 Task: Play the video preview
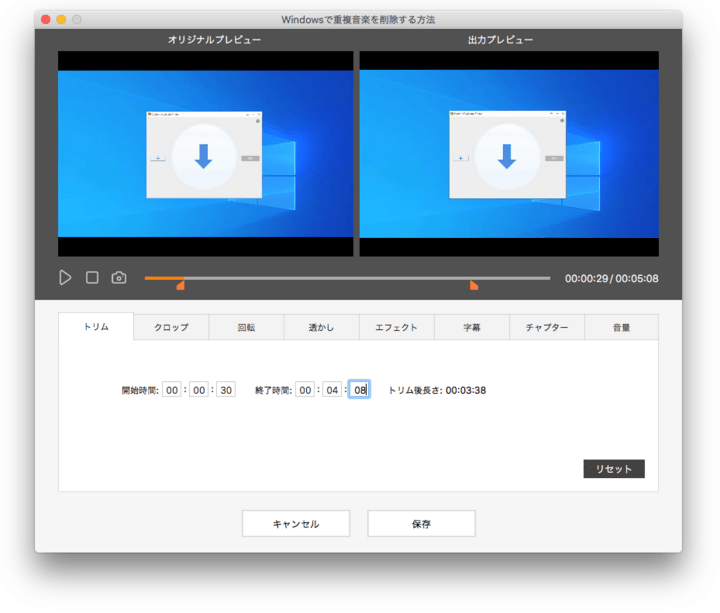(65, 278)
